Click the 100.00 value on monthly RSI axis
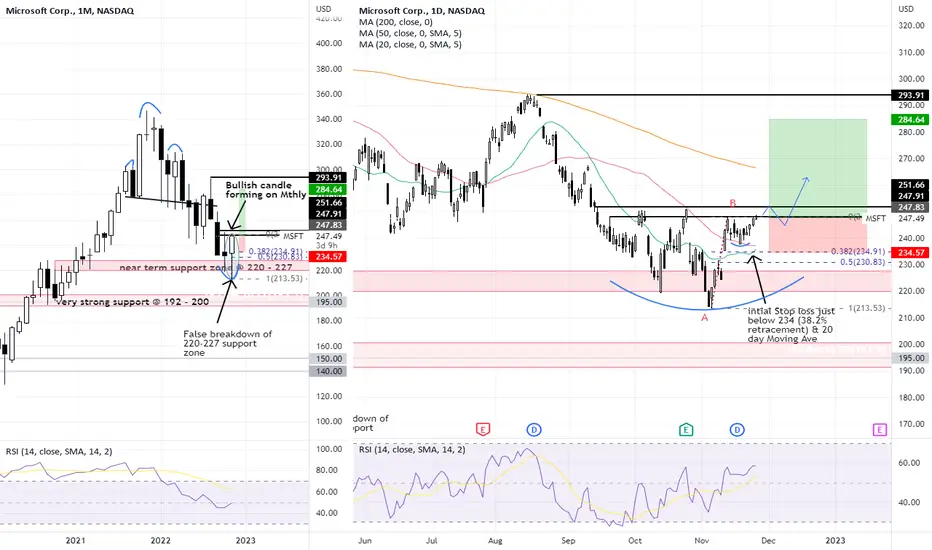932x550 pixels. (329, 449)
